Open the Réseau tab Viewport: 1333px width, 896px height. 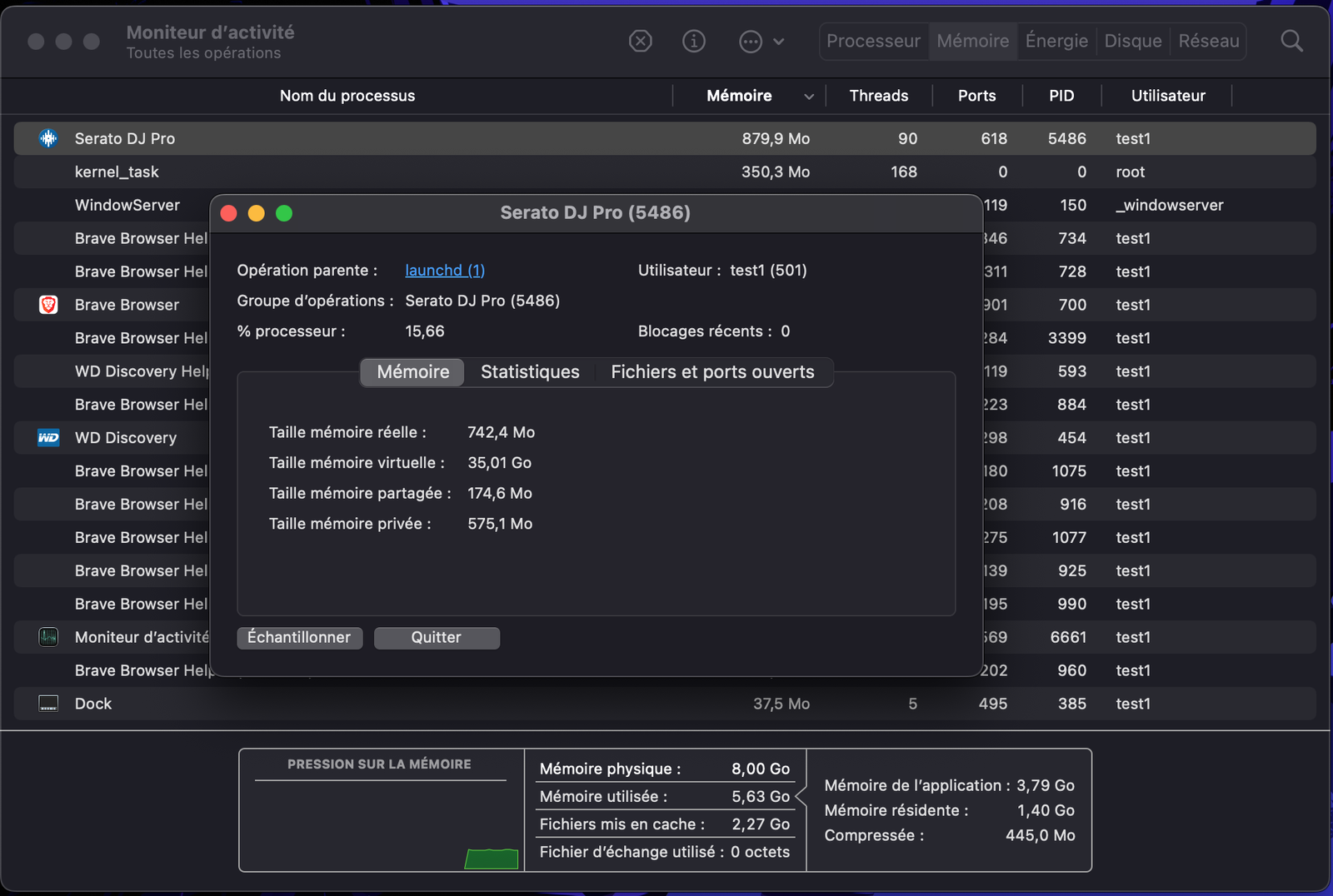coord(1209,41)
